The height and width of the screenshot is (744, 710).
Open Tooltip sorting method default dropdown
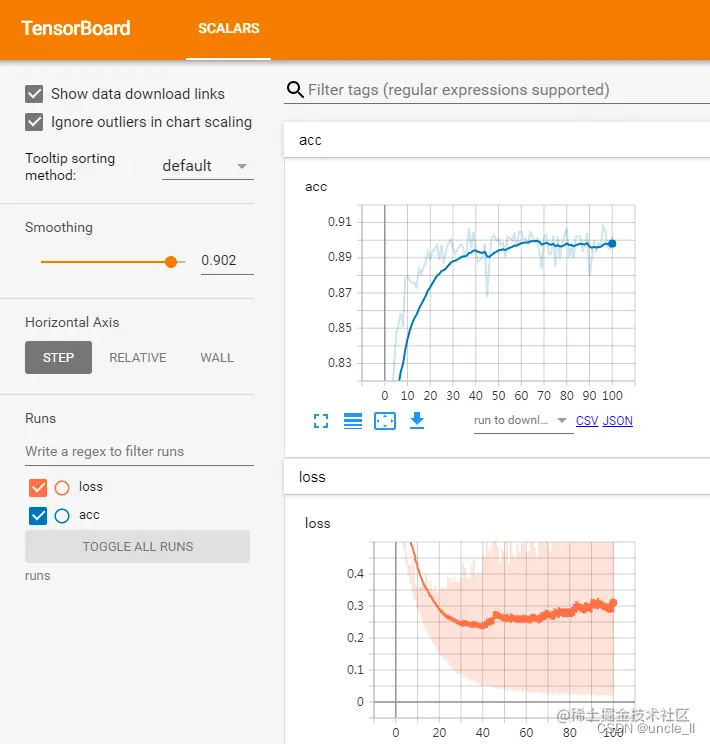click(207, 166)
